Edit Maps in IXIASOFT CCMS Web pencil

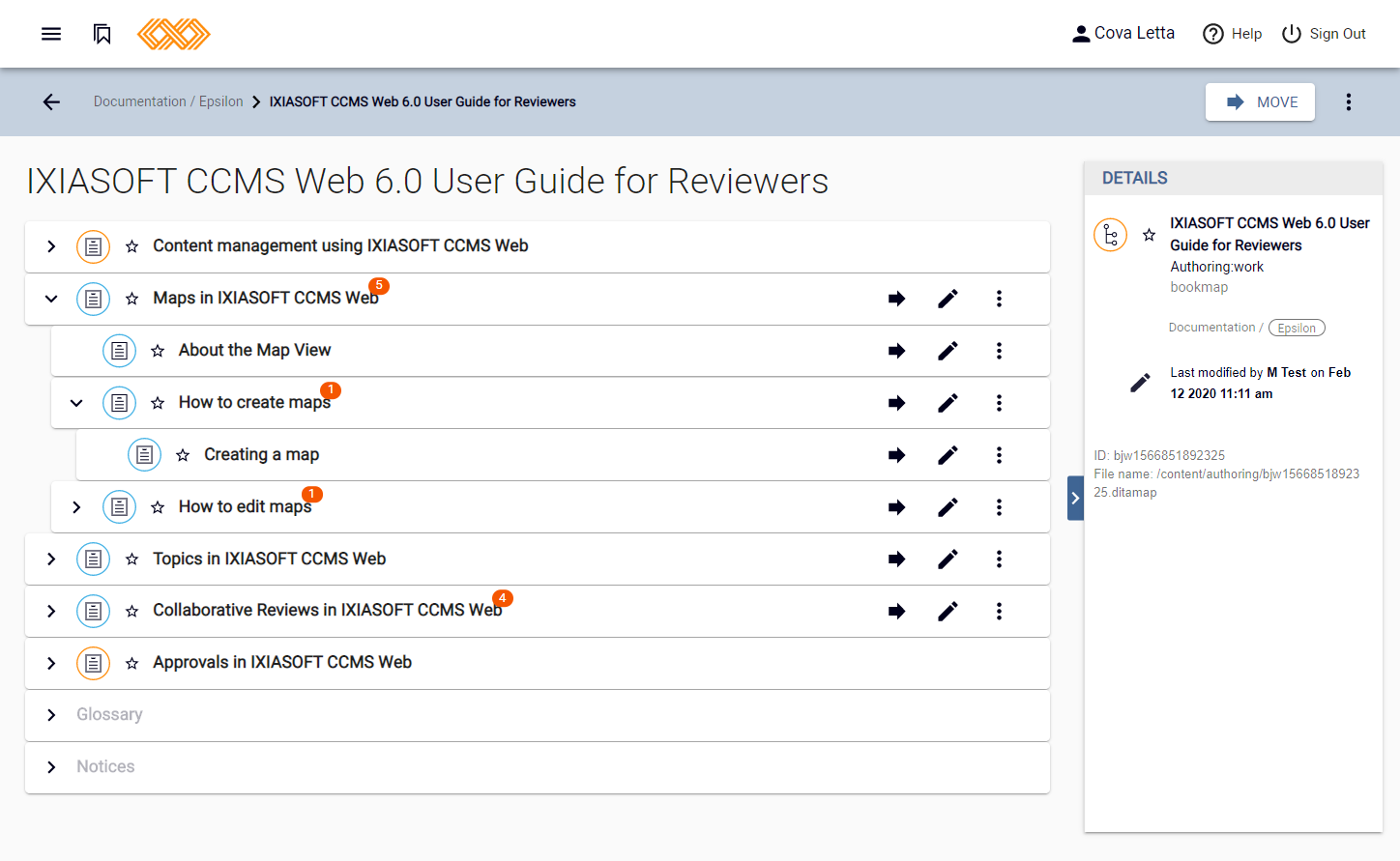click(948, 299)
